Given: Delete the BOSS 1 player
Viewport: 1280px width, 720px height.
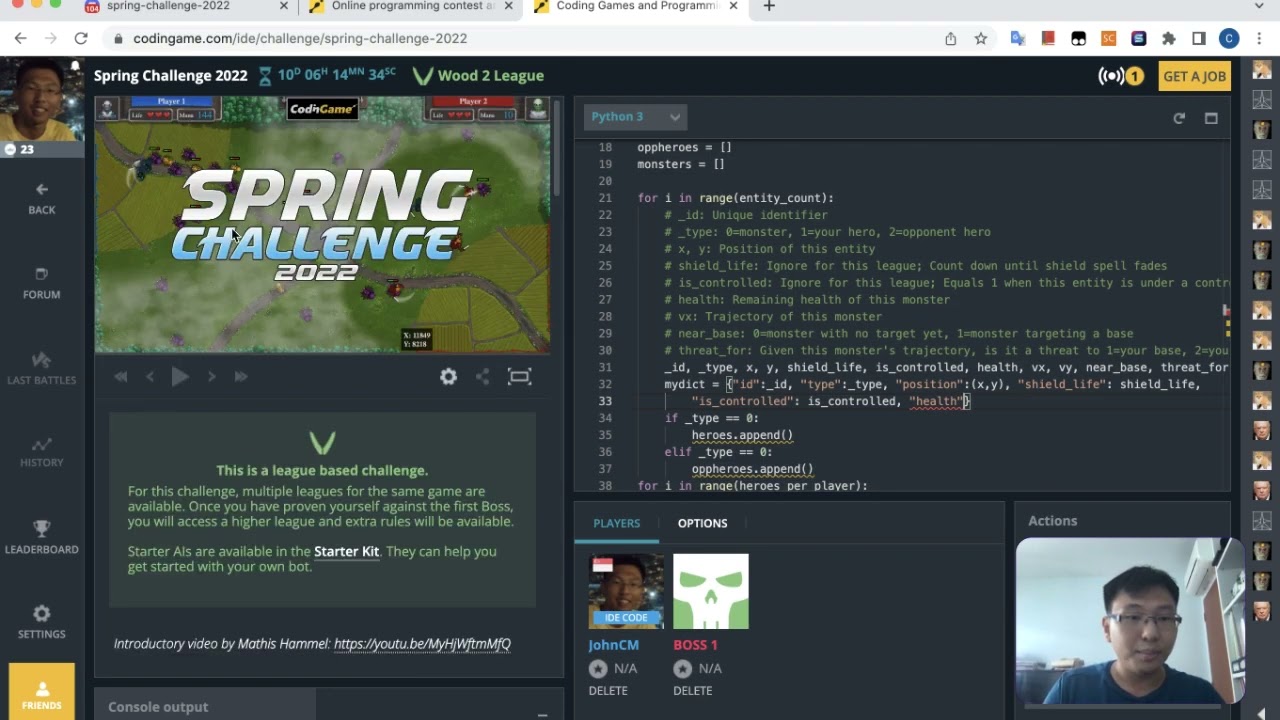Looking at the screenshot, I should point(693,691).
